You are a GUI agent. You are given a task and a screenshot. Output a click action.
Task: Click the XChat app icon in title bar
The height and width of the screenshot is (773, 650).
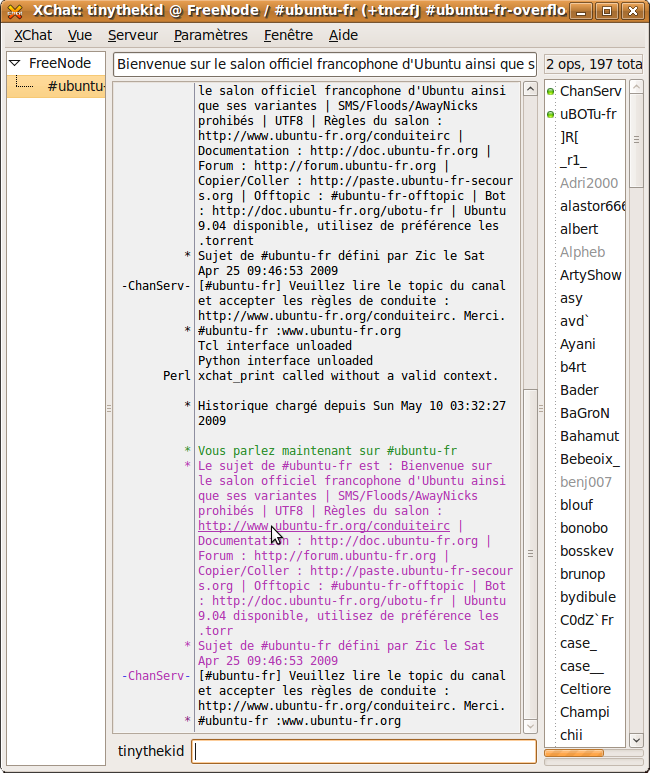pos(15,11)
